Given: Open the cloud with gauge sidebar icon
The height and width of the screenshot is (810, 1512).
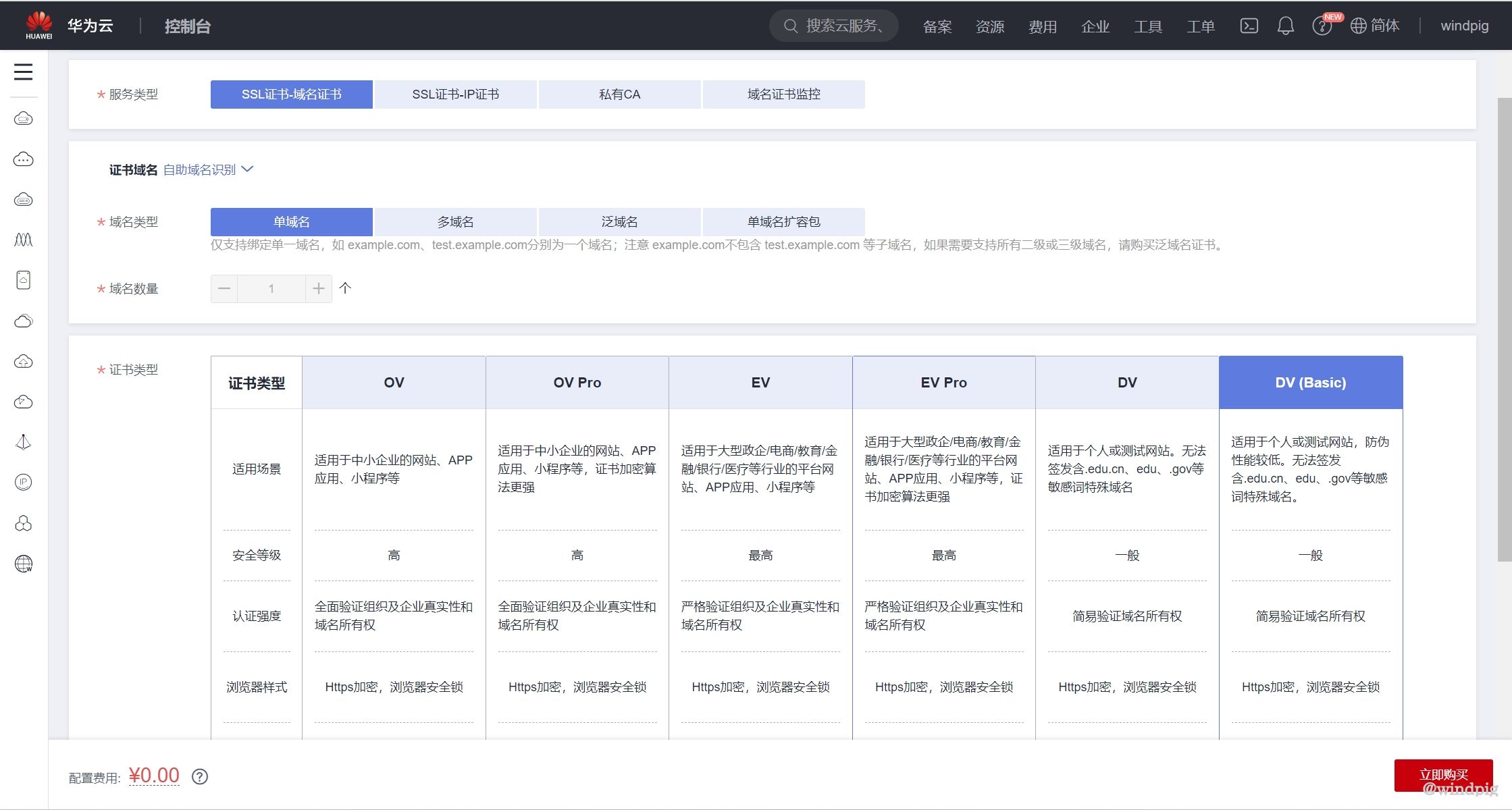Looking at the screenshot, I should pyautogui.click(x=24, y=402).
